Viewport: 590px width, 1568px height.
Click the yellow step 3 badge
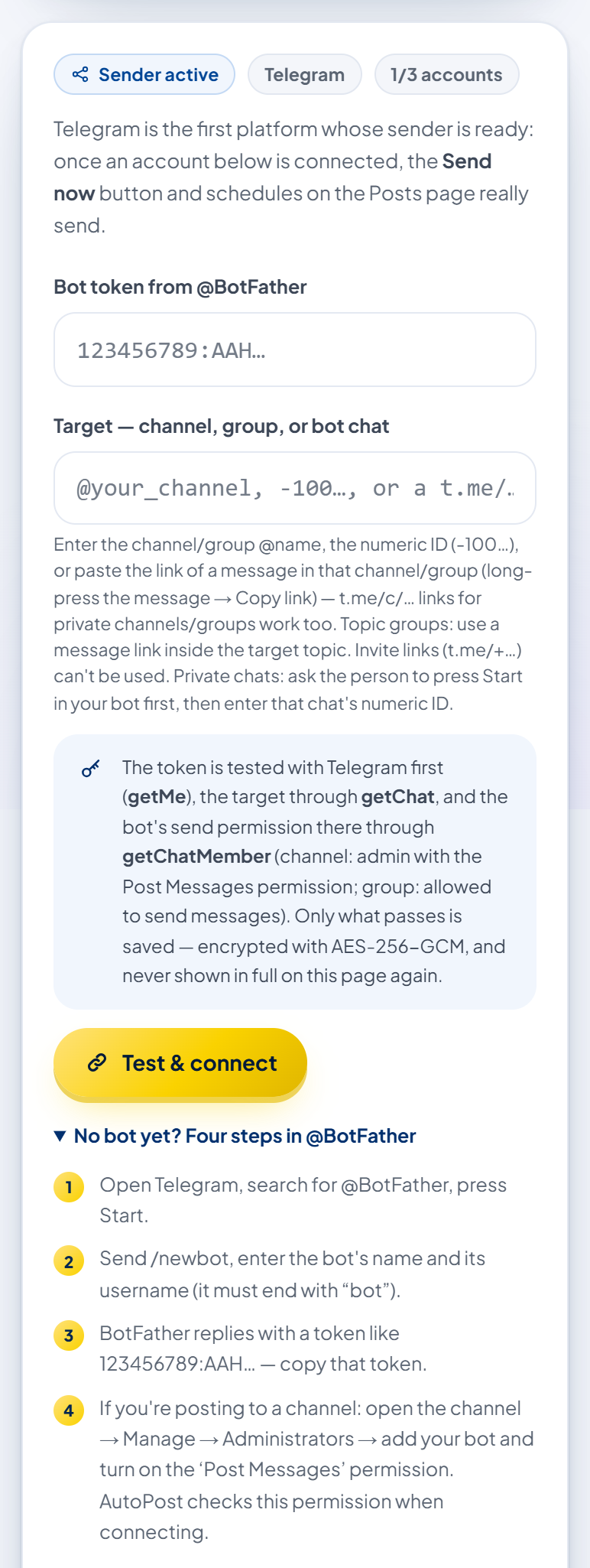tap(69, 1335)
